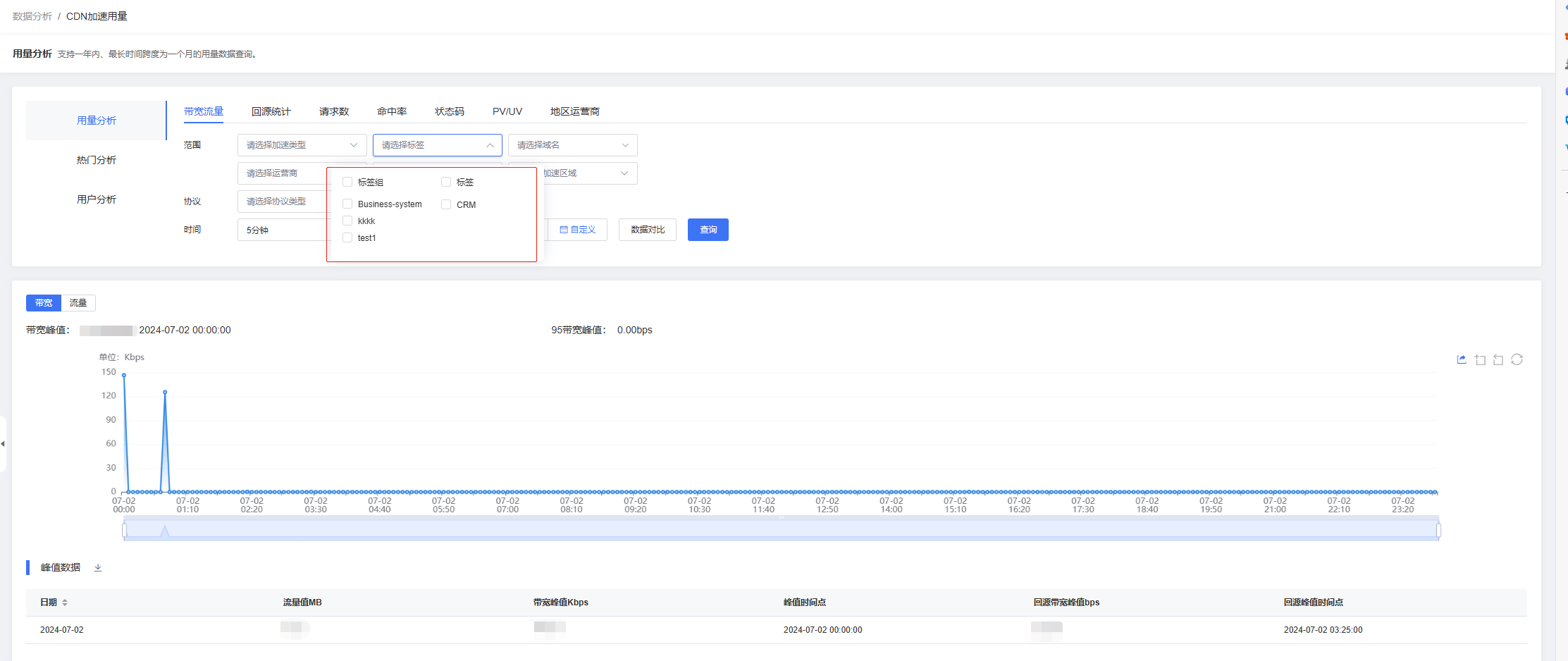Open the 请选择加速类型 dropdown
Screen dimensions: 1568x661
click(302, 145)
